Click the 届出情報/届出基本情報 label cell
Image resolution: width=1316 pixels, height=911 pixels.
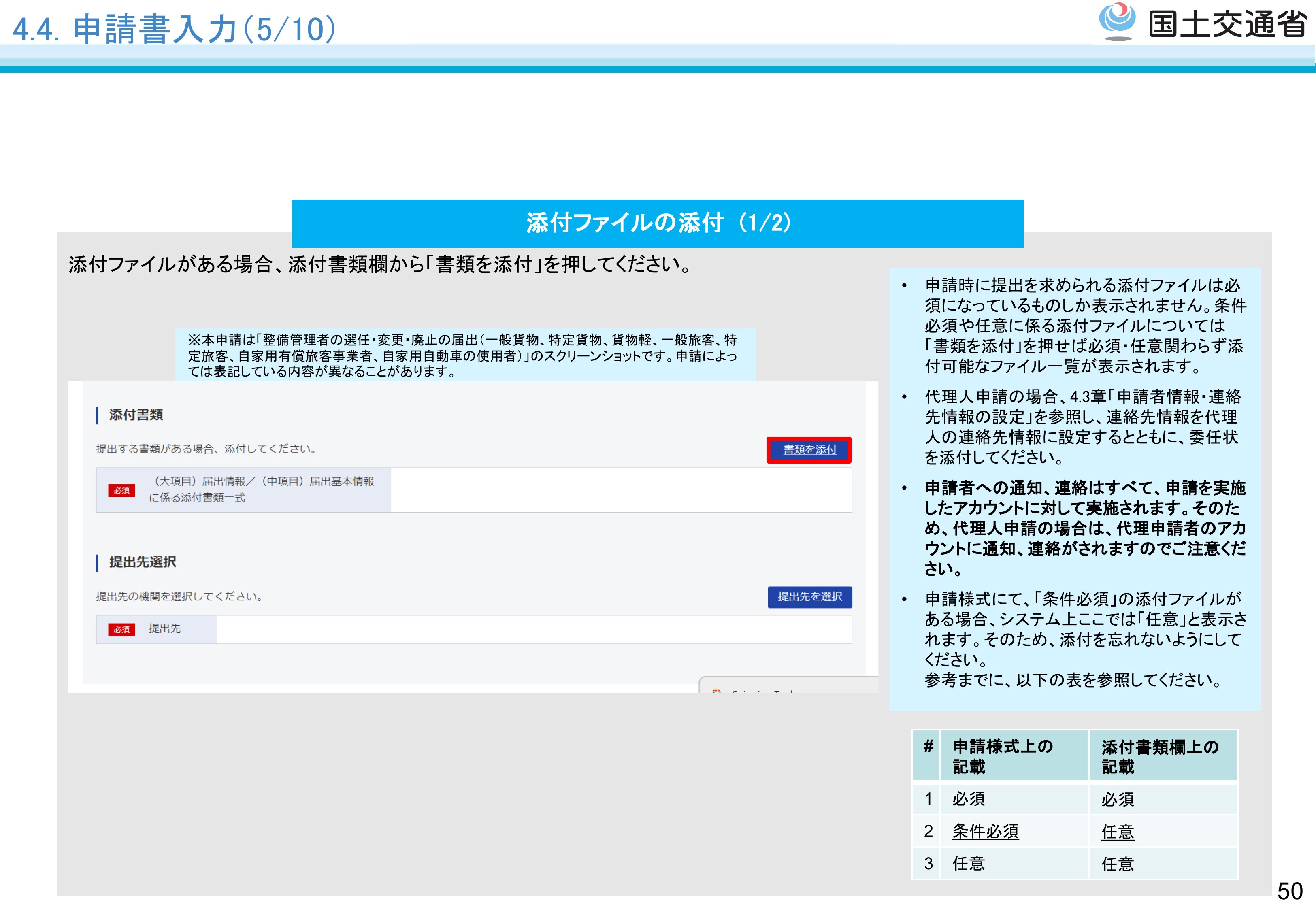coord(261,490)
